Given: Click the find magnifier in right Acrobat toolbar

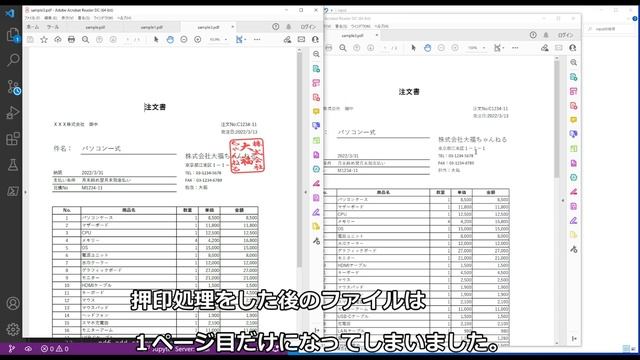Looking at the screenshot, I should [343, 48].
